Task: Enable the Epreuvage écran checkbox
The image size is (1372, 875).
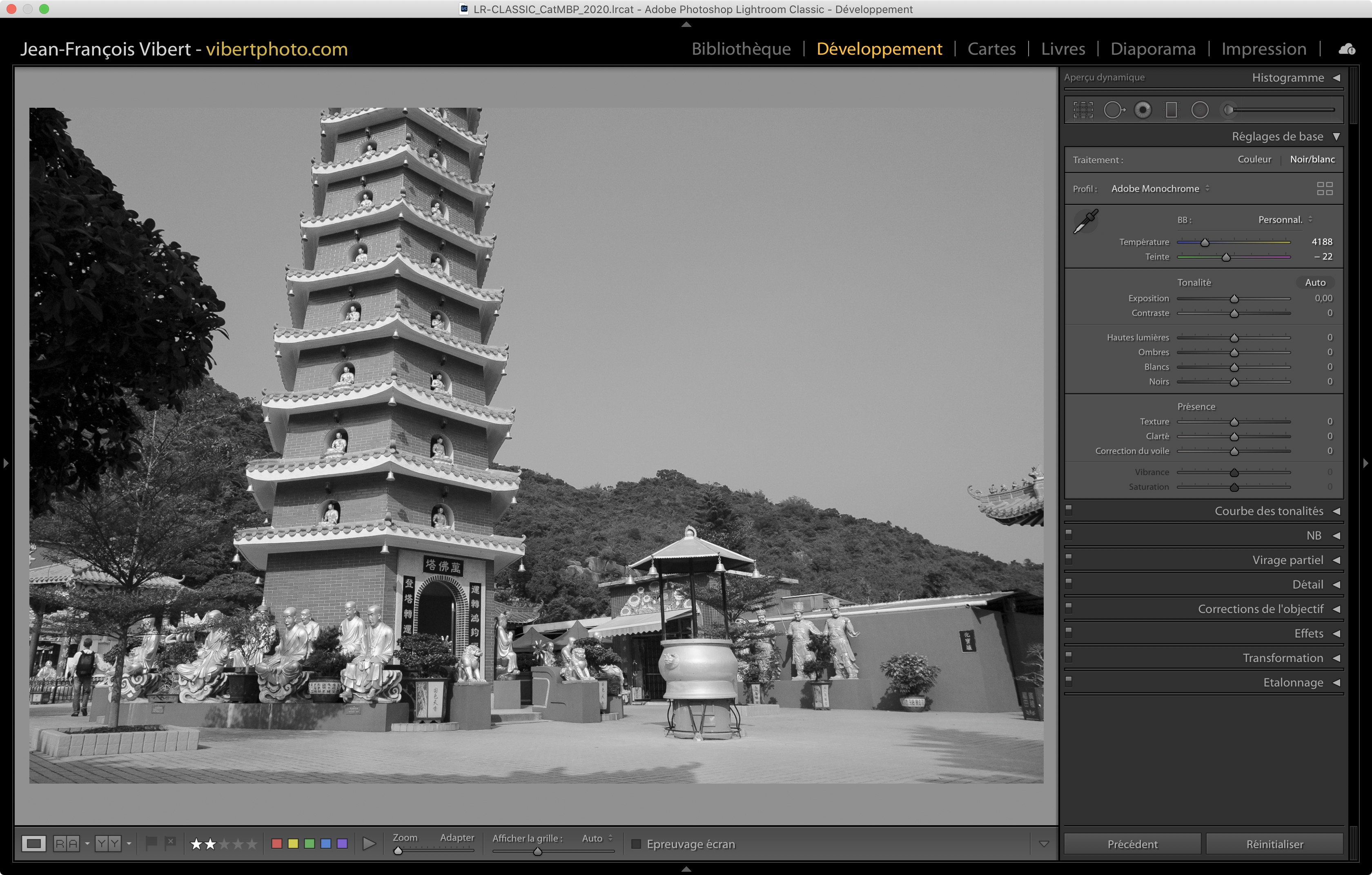Action: [x=636, y=844]
